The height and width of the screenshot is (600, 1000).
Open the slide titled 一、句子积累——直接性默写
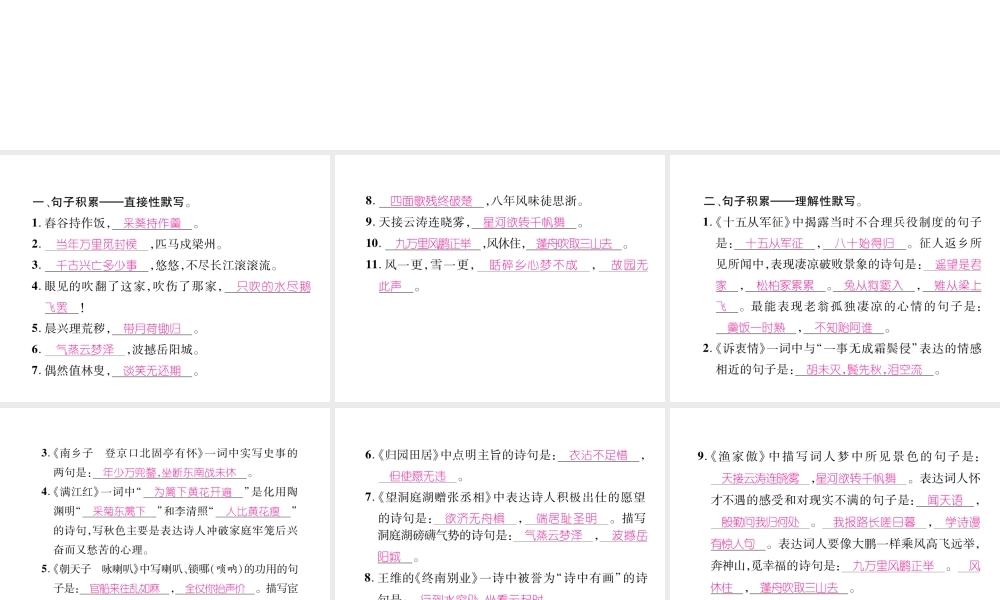(165, 278)
